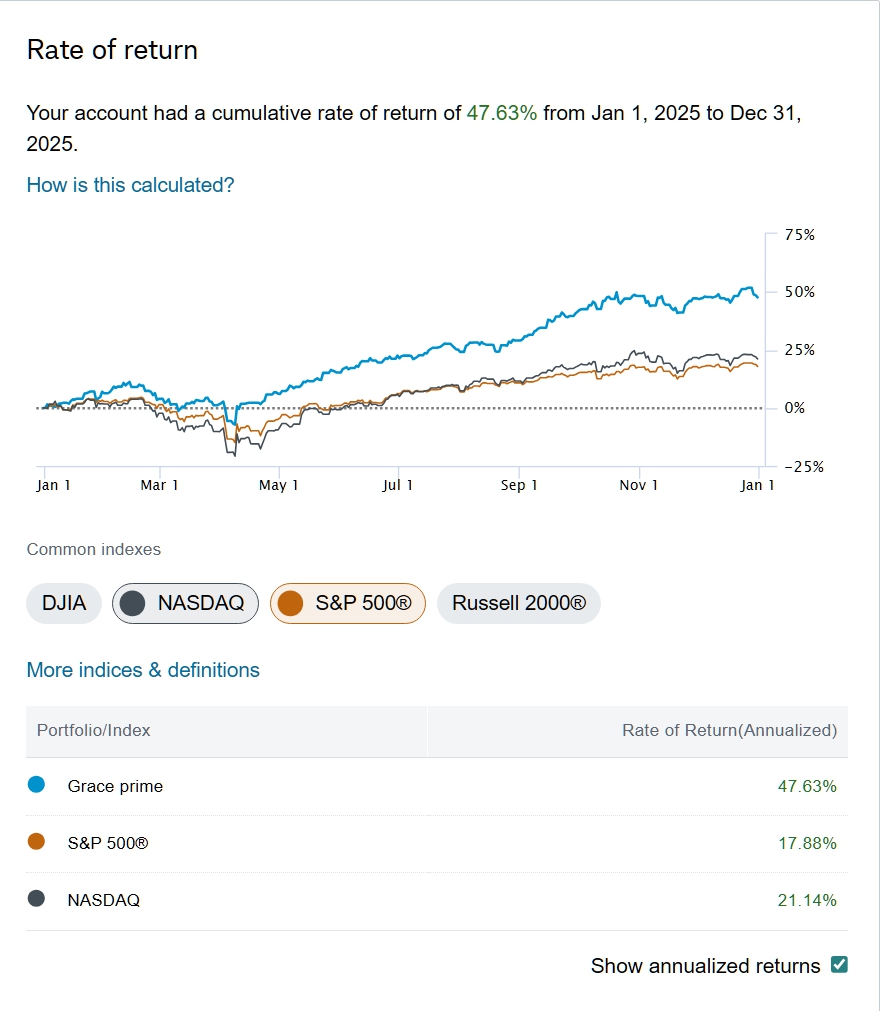Click the orange circle icon in S&P 500® chip
Image resolution: width=880 pixels, height=1011 pixels.
click(x=291, y=603)
